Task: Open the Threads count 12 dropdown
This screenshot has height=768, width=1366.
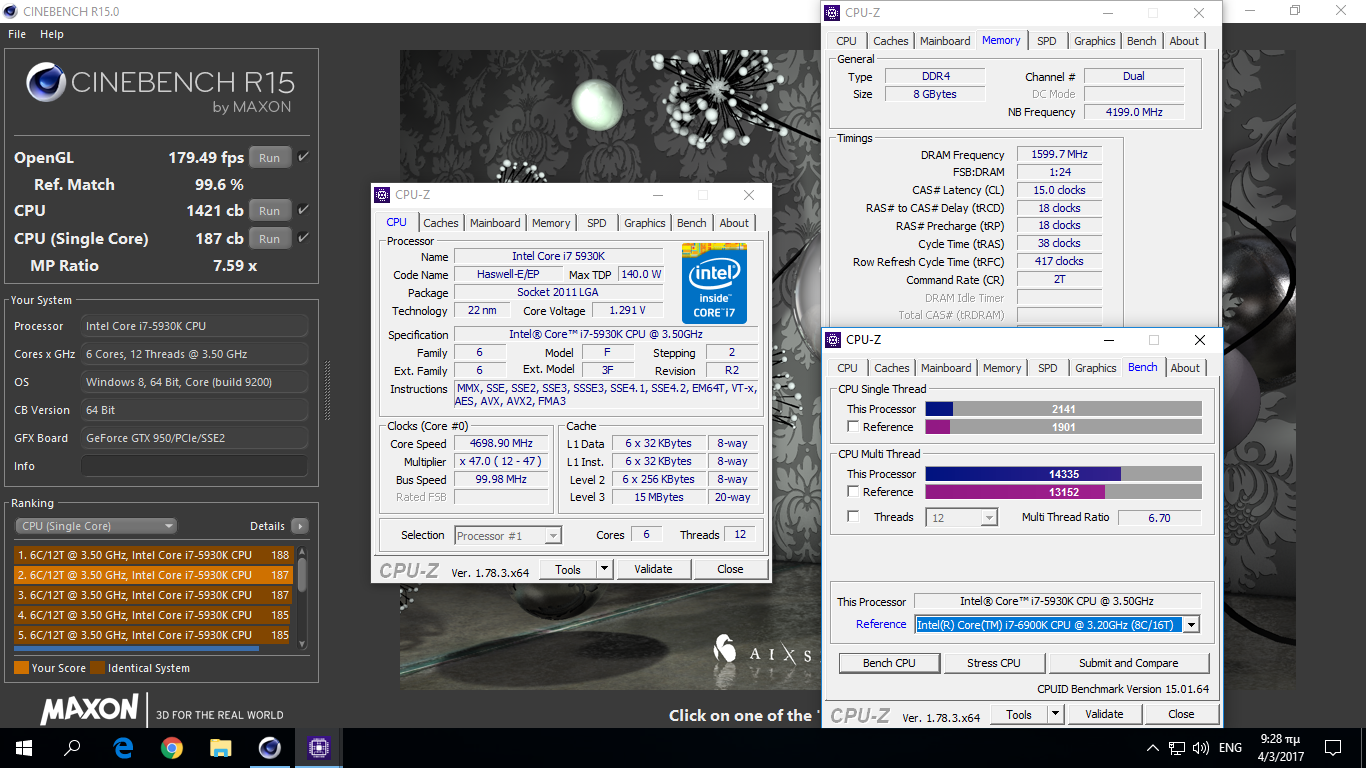Action: point(962,517)
